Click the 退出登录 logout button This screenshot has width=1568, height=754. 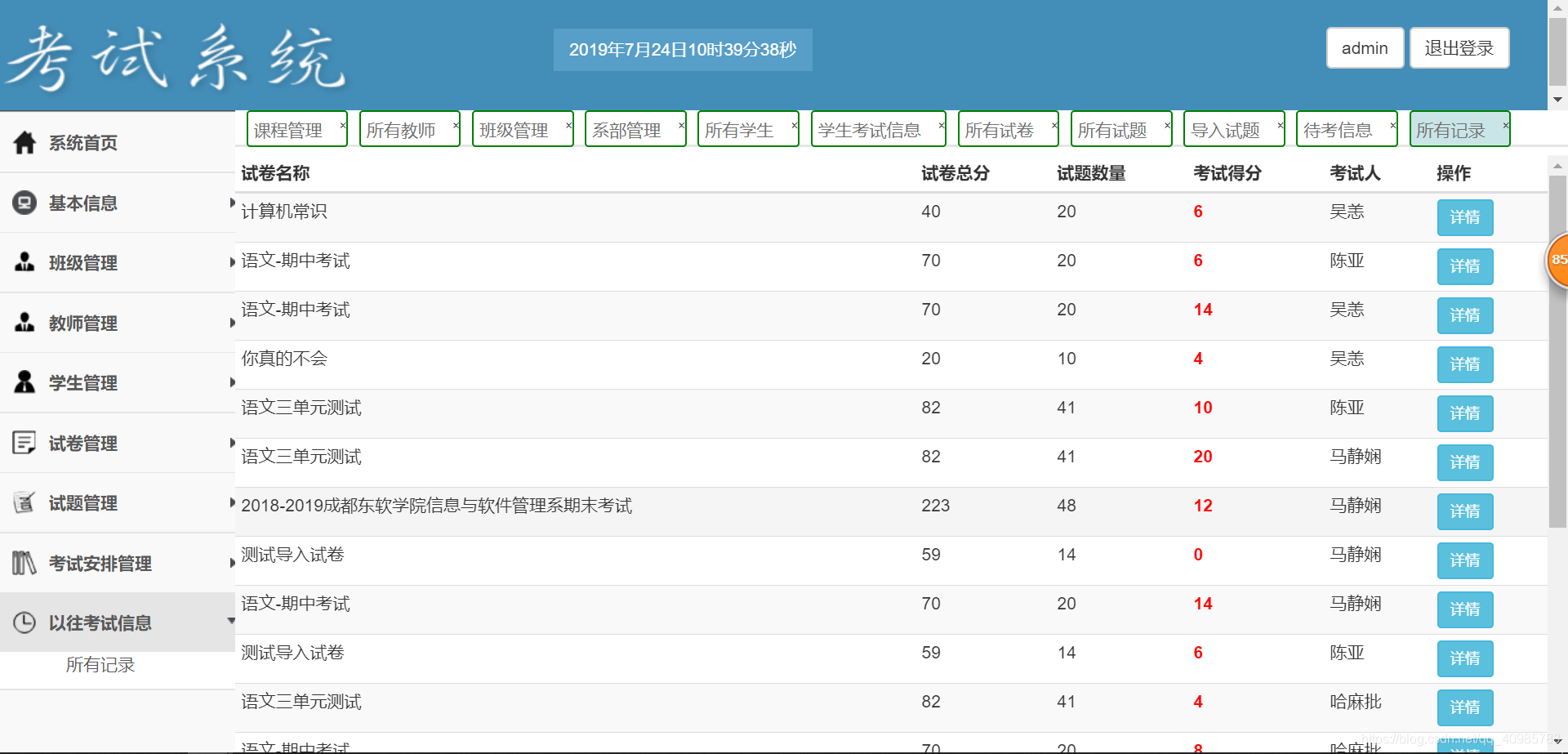pyautogui.click(x=1459, y=48)
